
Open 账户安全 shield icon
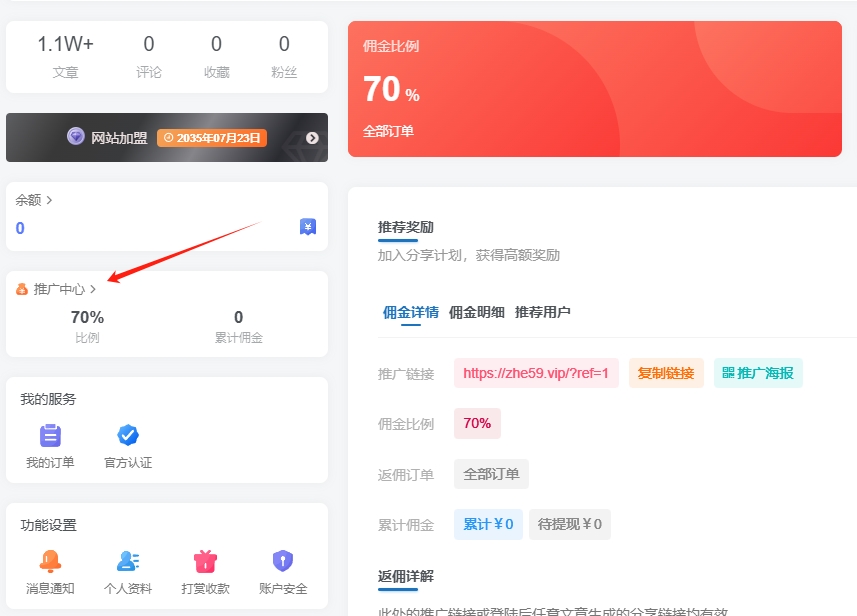[x=282, y=562]
